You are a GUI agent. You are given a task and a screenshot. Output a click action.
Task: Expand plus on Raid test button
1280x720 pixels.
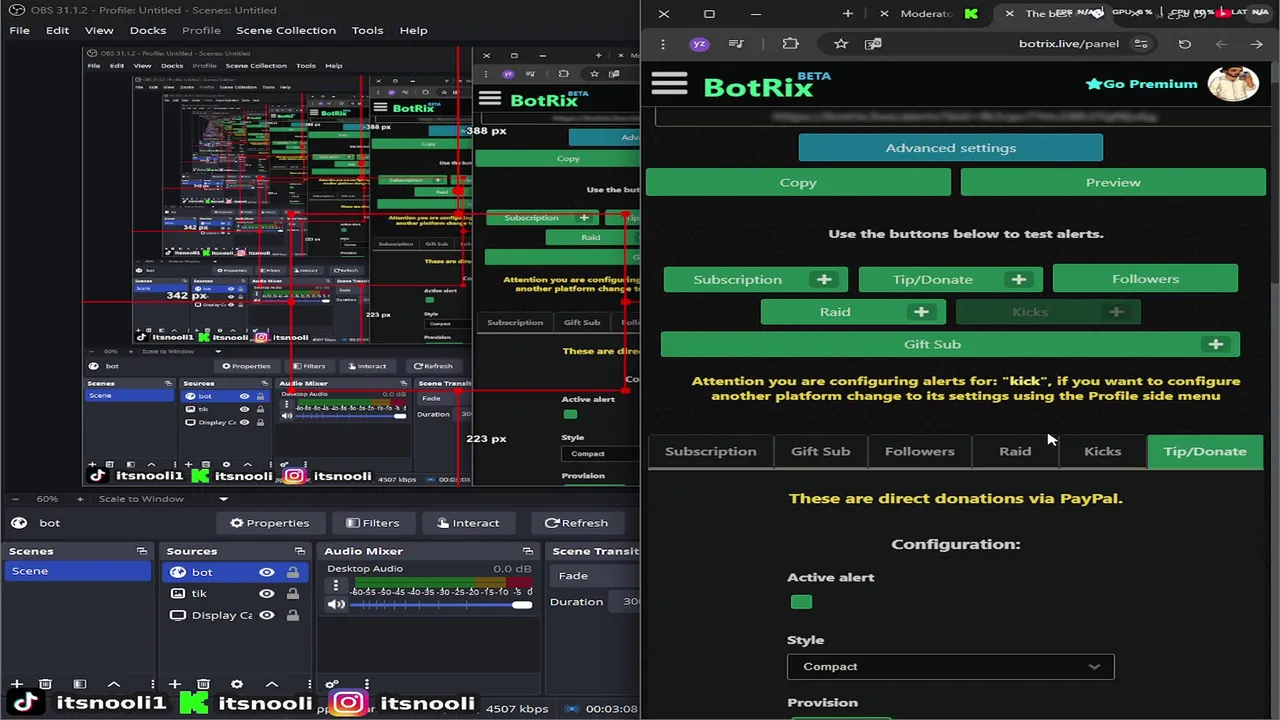(921, 312)
